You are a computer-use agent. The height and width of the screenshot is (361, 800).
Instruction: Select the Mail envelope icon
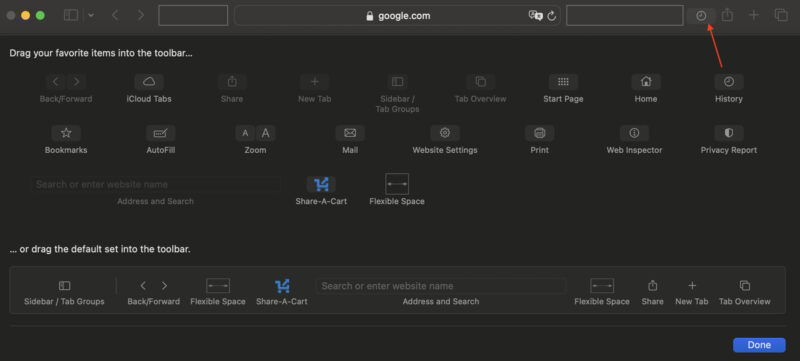[x=350, y=133]
